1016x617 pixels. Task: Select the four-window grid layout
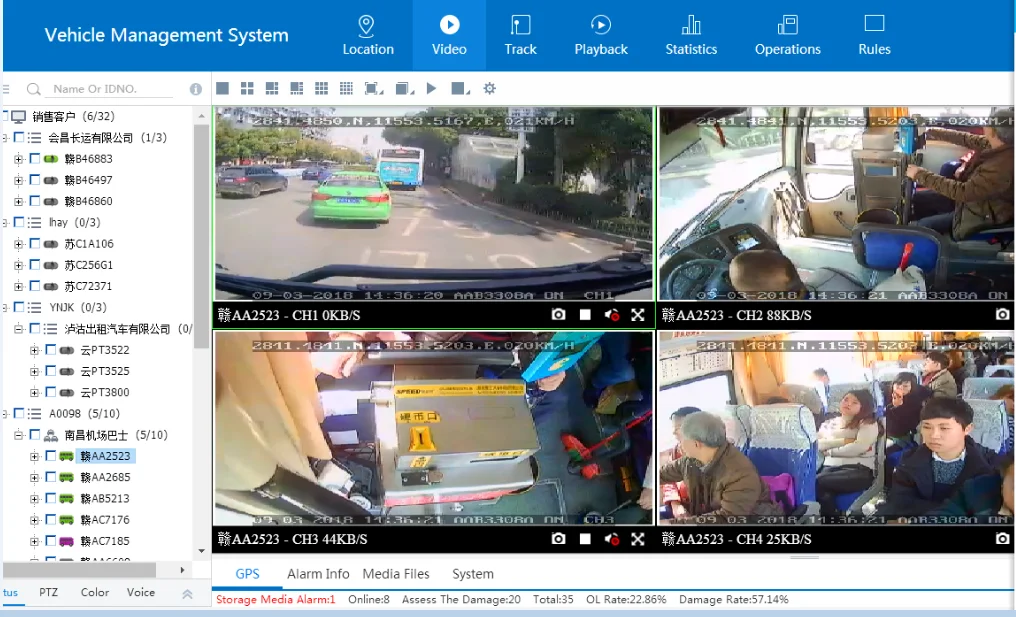(x=247, y=89)
